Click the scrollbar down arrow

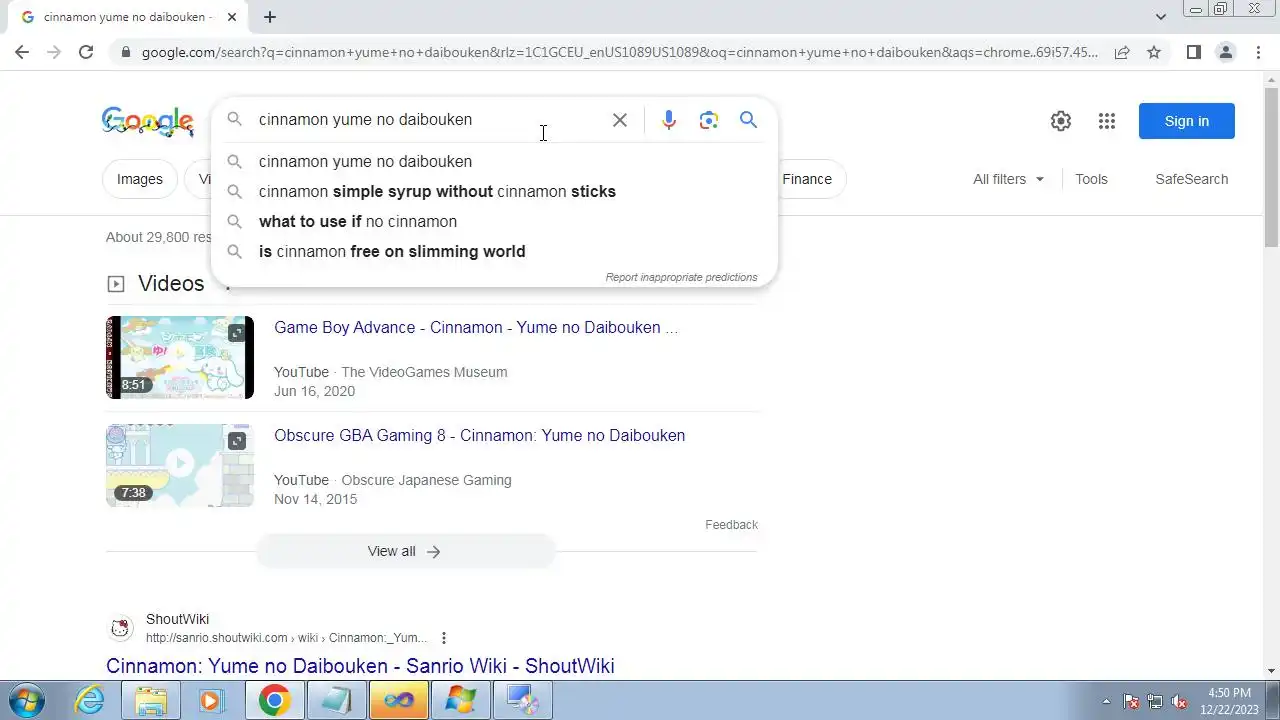[1271, 671]
